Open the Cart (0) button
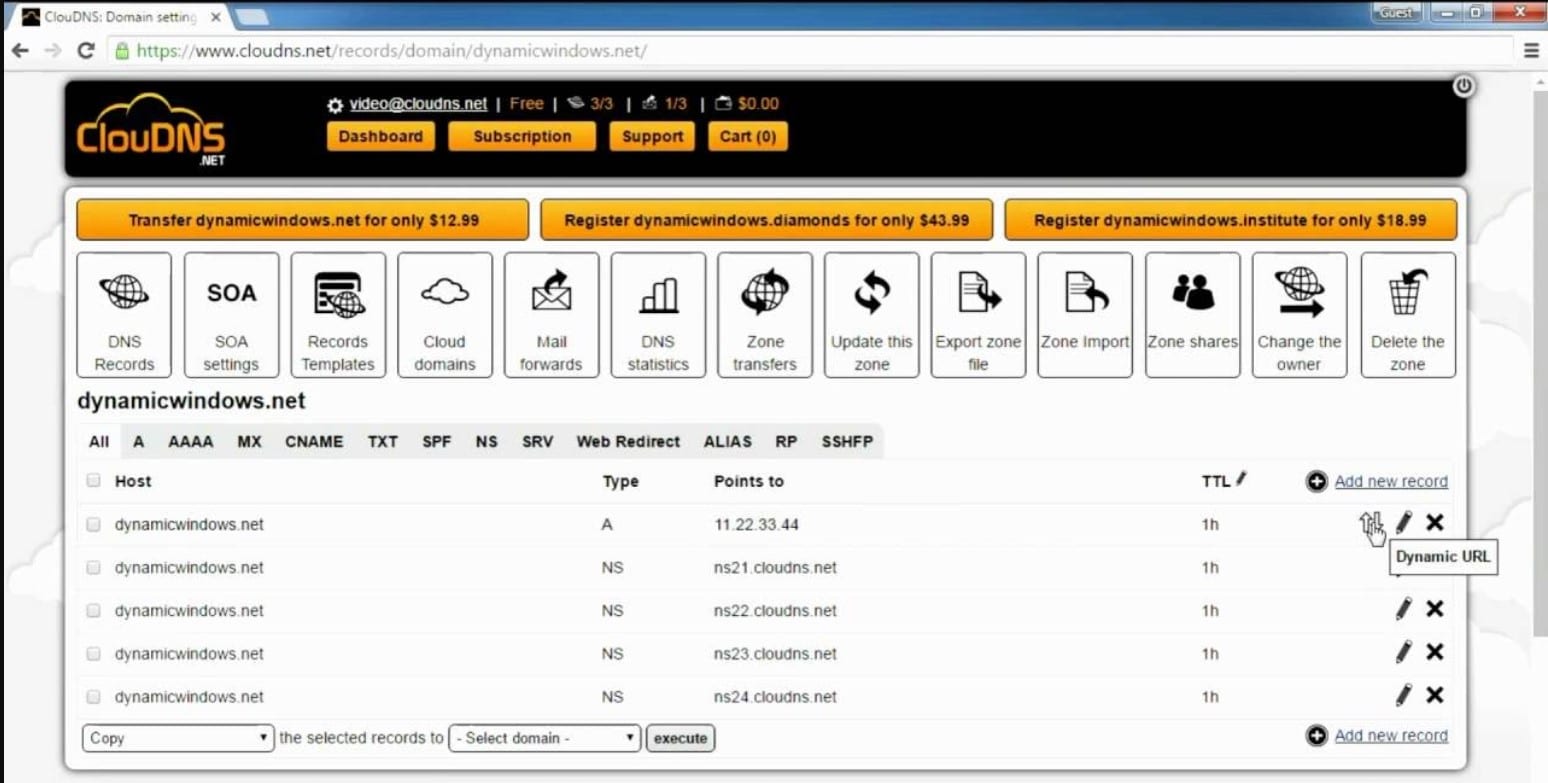This screenshot has height=783, width=1548. coord(748,137)
